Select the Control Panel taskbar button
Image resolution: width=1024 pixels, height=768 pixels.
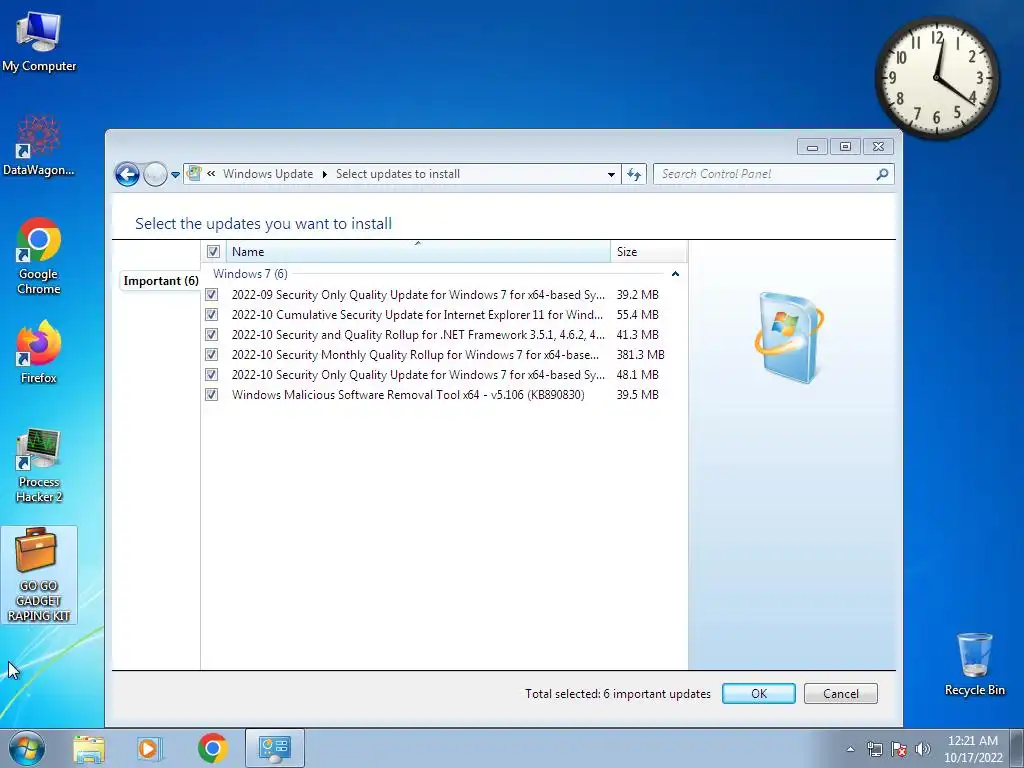(x=274, y=748)
